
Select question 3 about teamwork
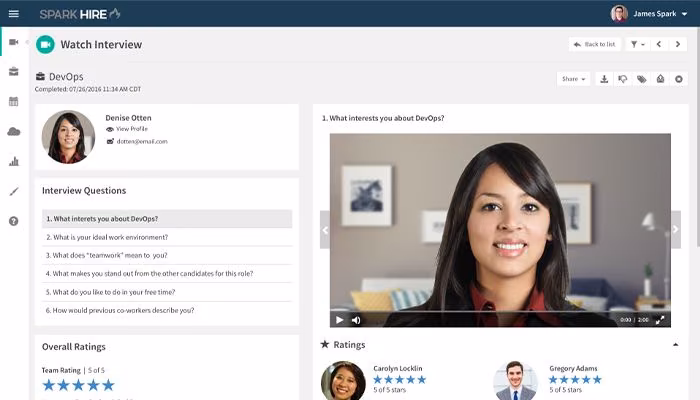pos(167,255)
